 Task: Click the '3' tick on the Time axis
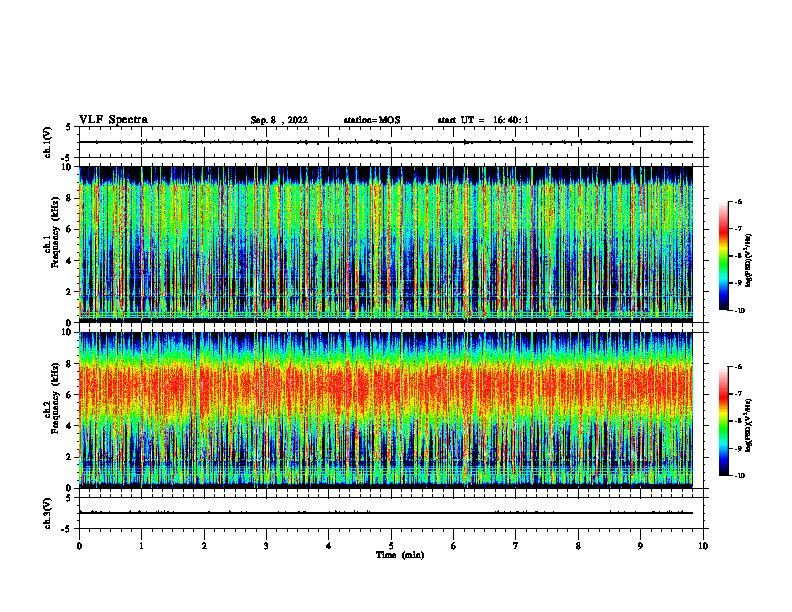[266, 546]
